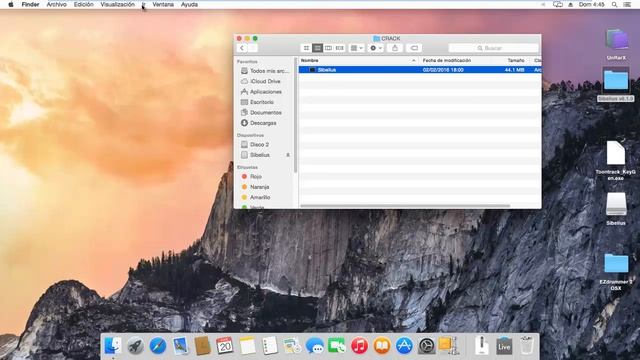This screenshot has height=360, width=640.
Task: Go back in the CRACK Finder window
Action: point(242,48)
